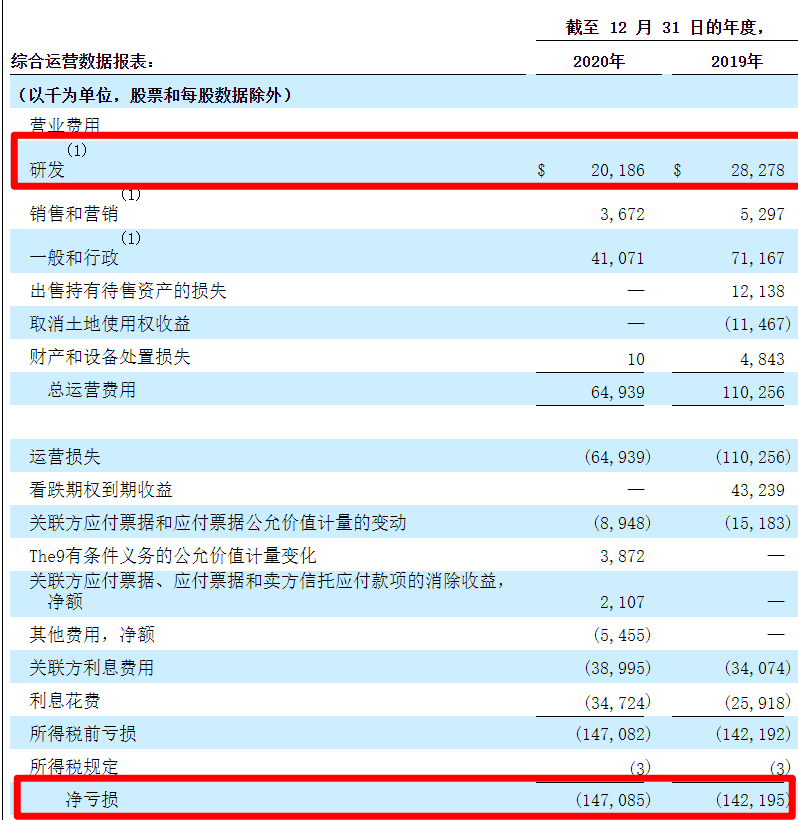
Task: Select the 2020年 column header
Action: (x=599, y=62)
